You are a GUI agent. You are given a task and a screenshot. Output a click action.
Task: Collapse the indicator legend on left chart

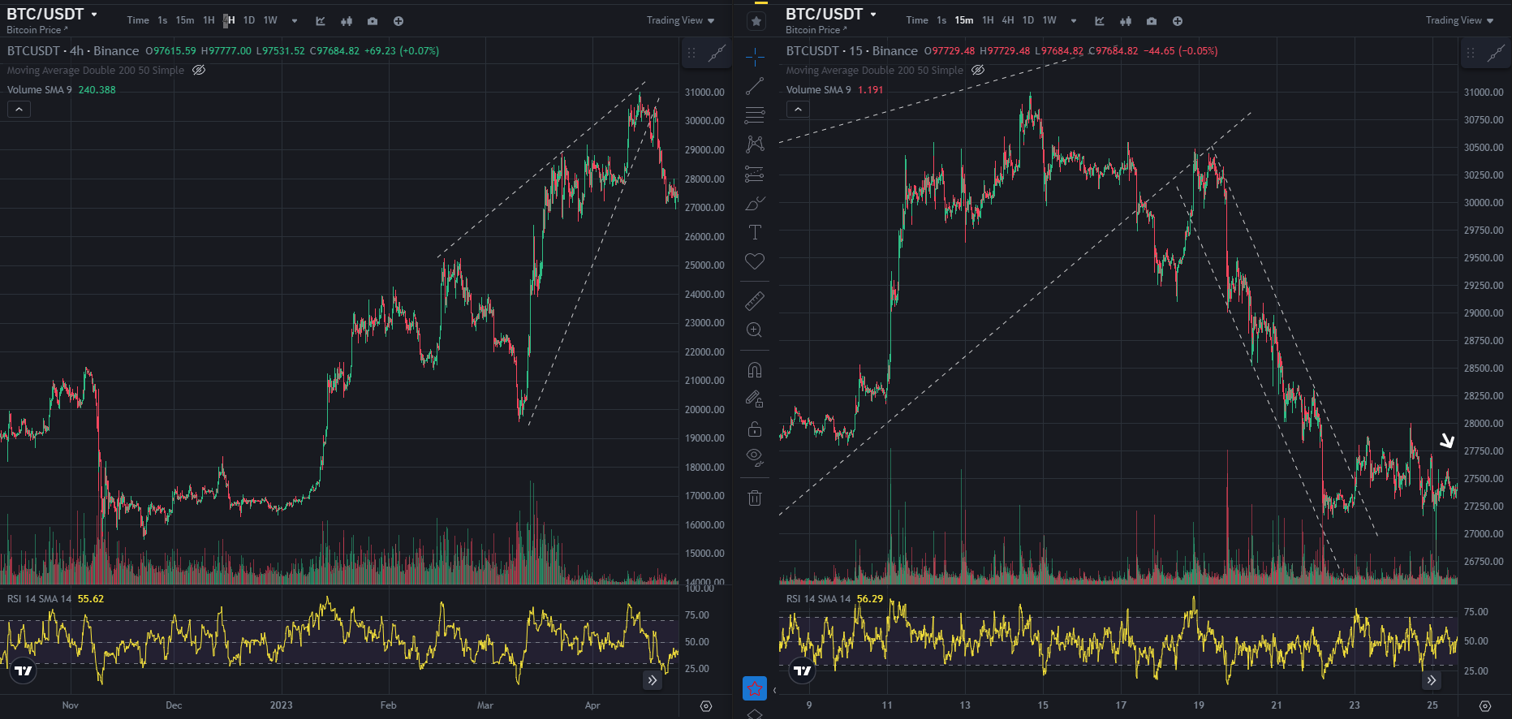[x=18, y=109]
